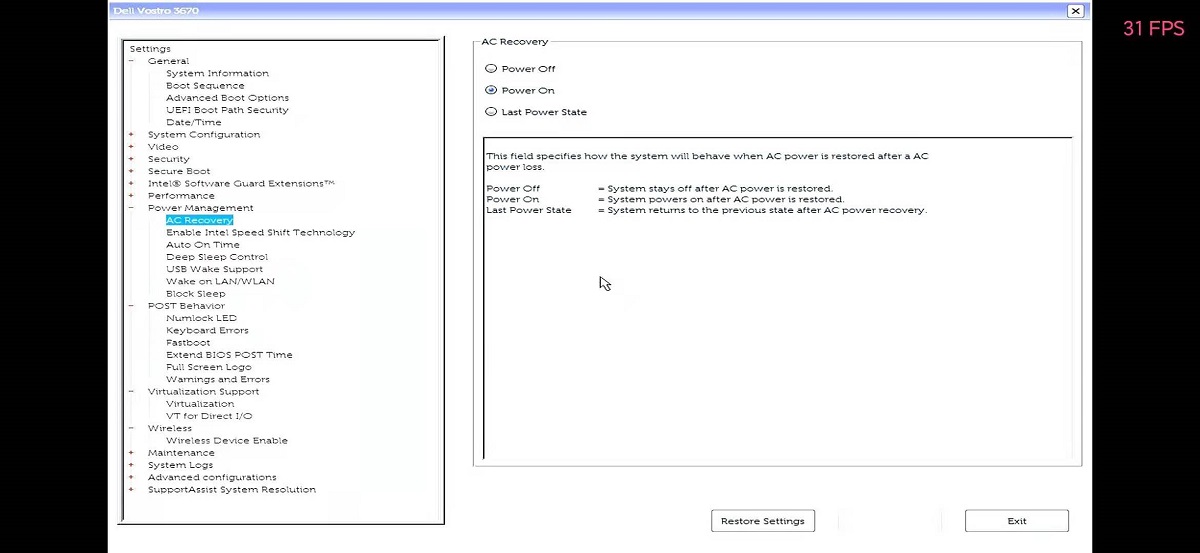Open the Virtualization setting
Viewport: 1200px width, 553px height.
pyautogui.click(x=200, y=404)
